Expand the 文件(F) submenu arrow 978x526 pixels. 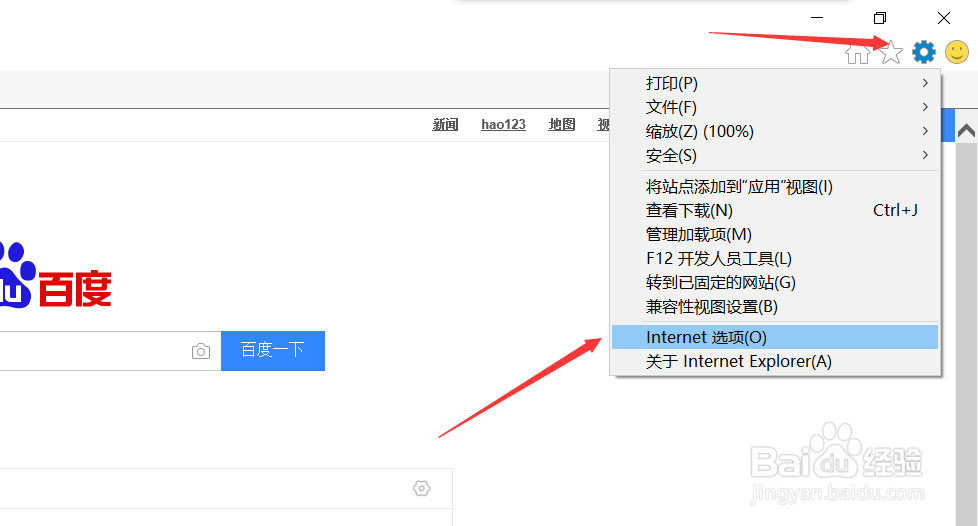925,107
